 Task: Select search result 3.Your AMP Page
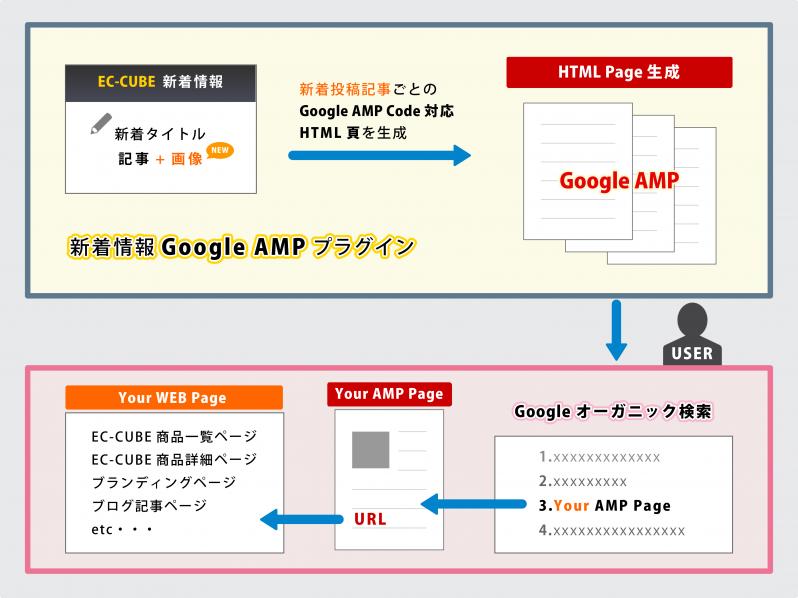pyautogui.click(x=605, y=506)
